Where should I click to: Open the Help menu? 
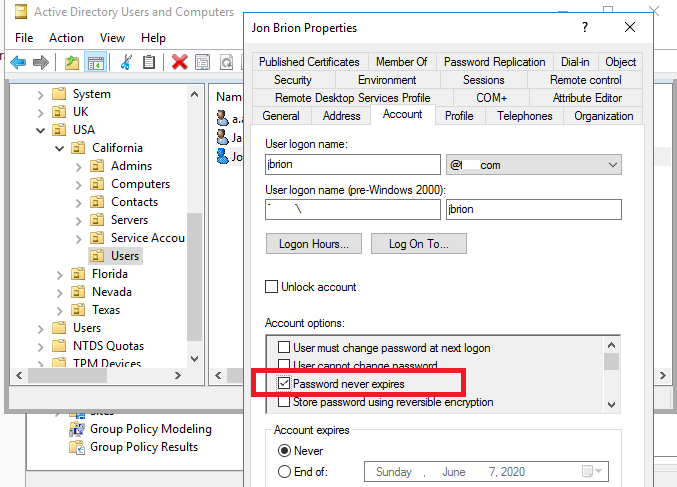pyautogui.click(x=153, y=38)
